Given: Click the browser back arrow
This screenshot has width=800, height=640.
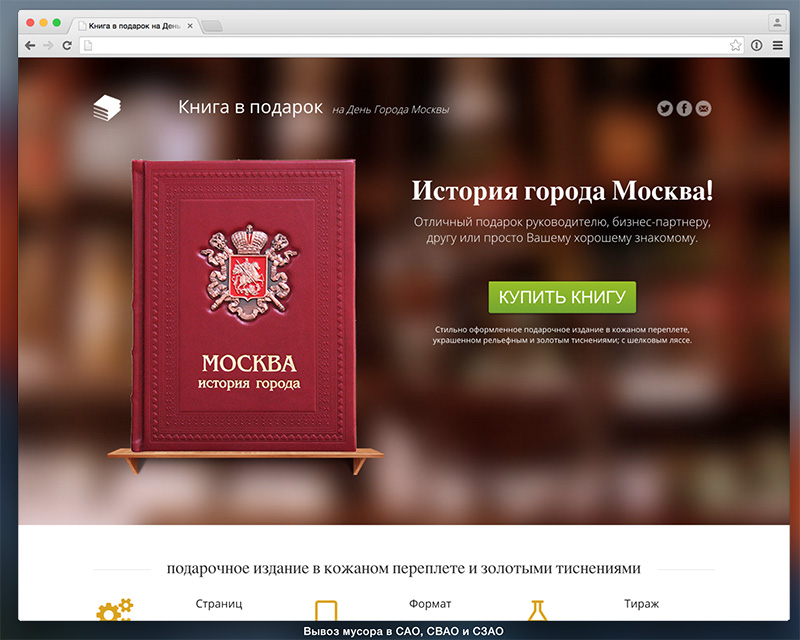Looking at the screenshot, I should [30, 45].
